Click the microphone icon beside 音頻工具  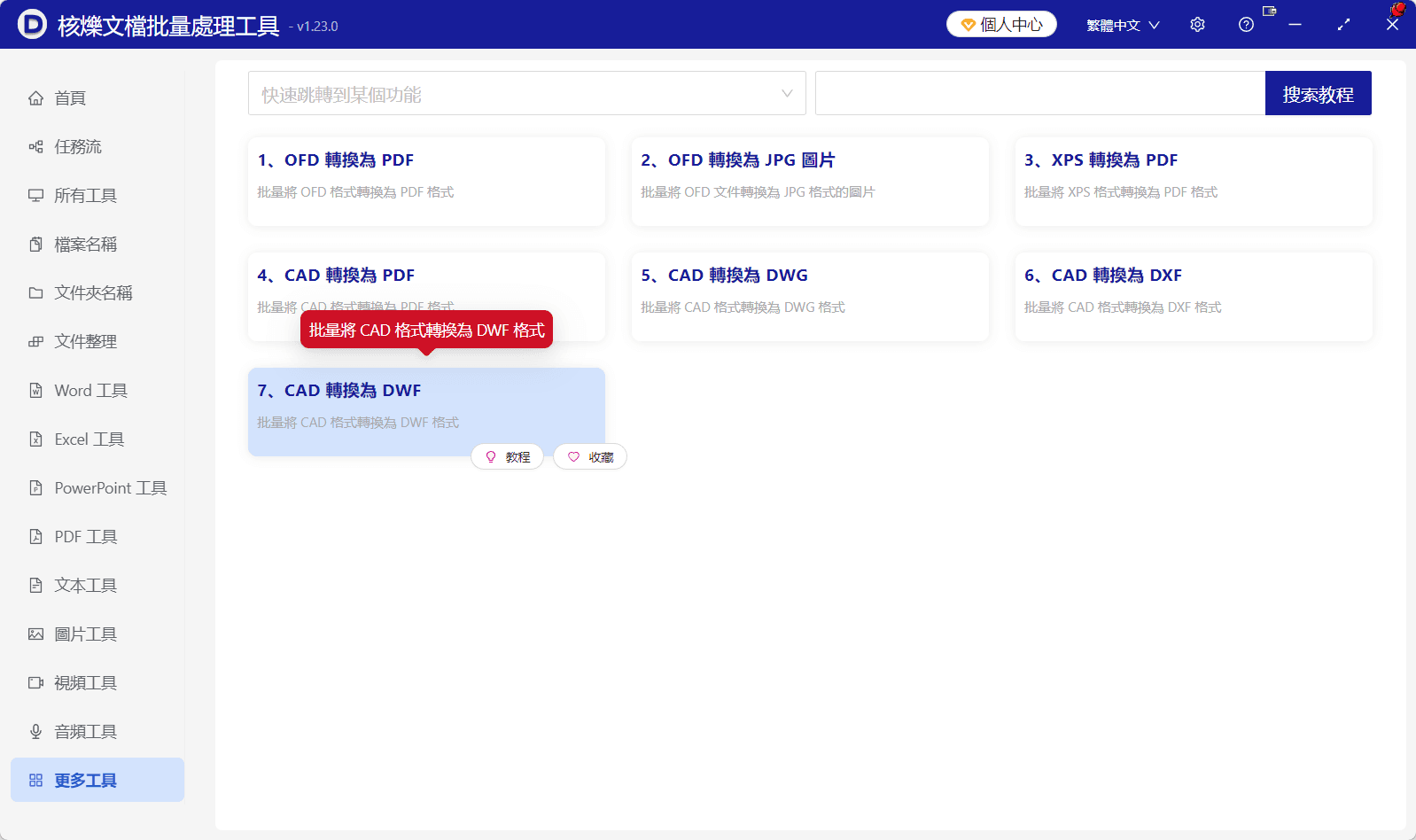[x=35, y=731]
